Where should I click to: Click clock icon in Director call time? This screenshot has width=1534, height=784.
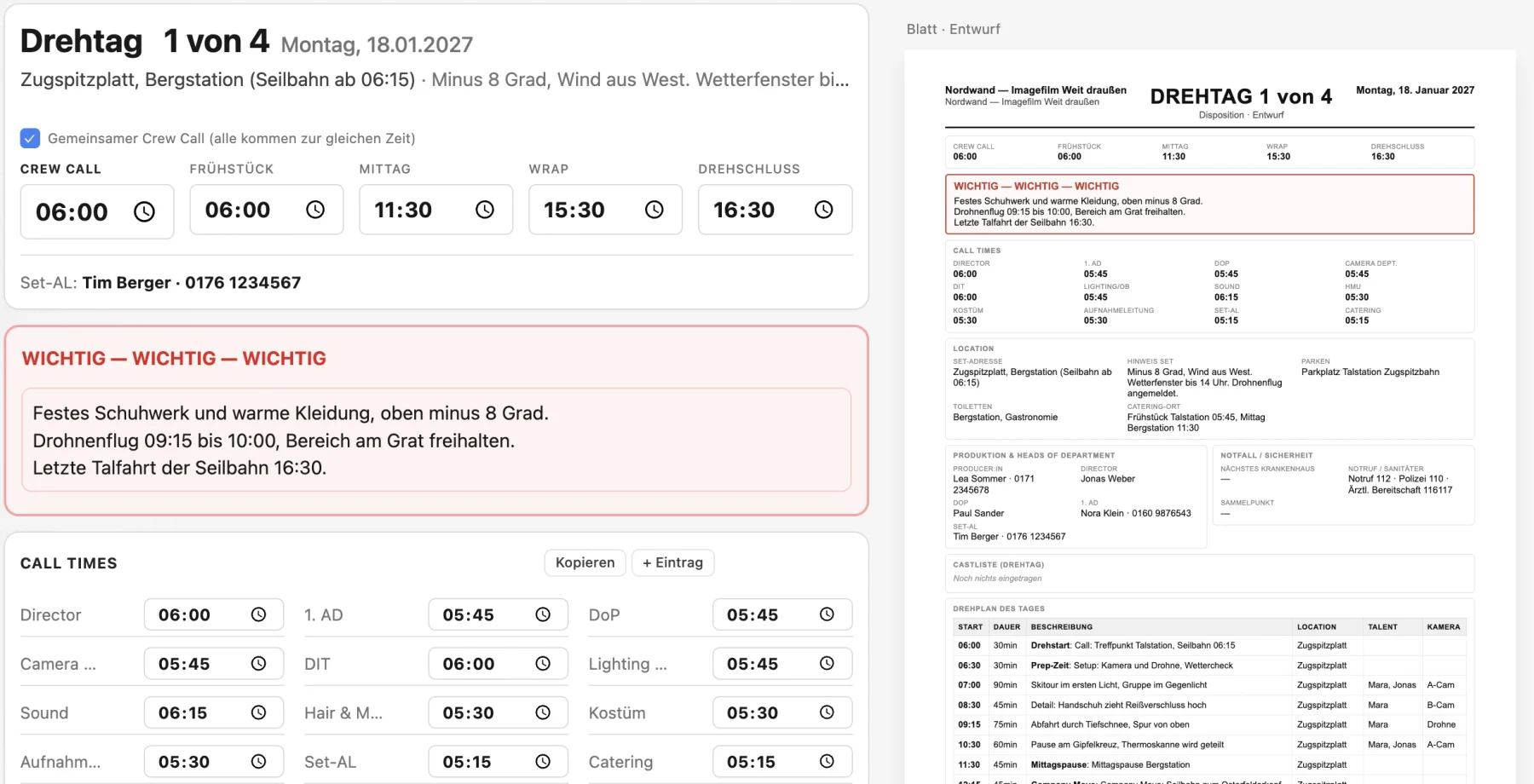259,614
